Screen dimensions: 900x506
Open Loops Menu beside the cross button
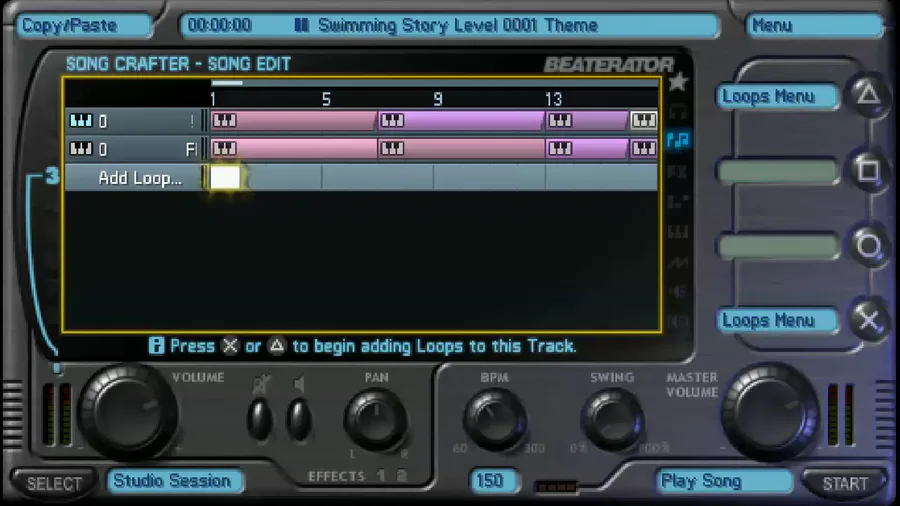[778, 320]
